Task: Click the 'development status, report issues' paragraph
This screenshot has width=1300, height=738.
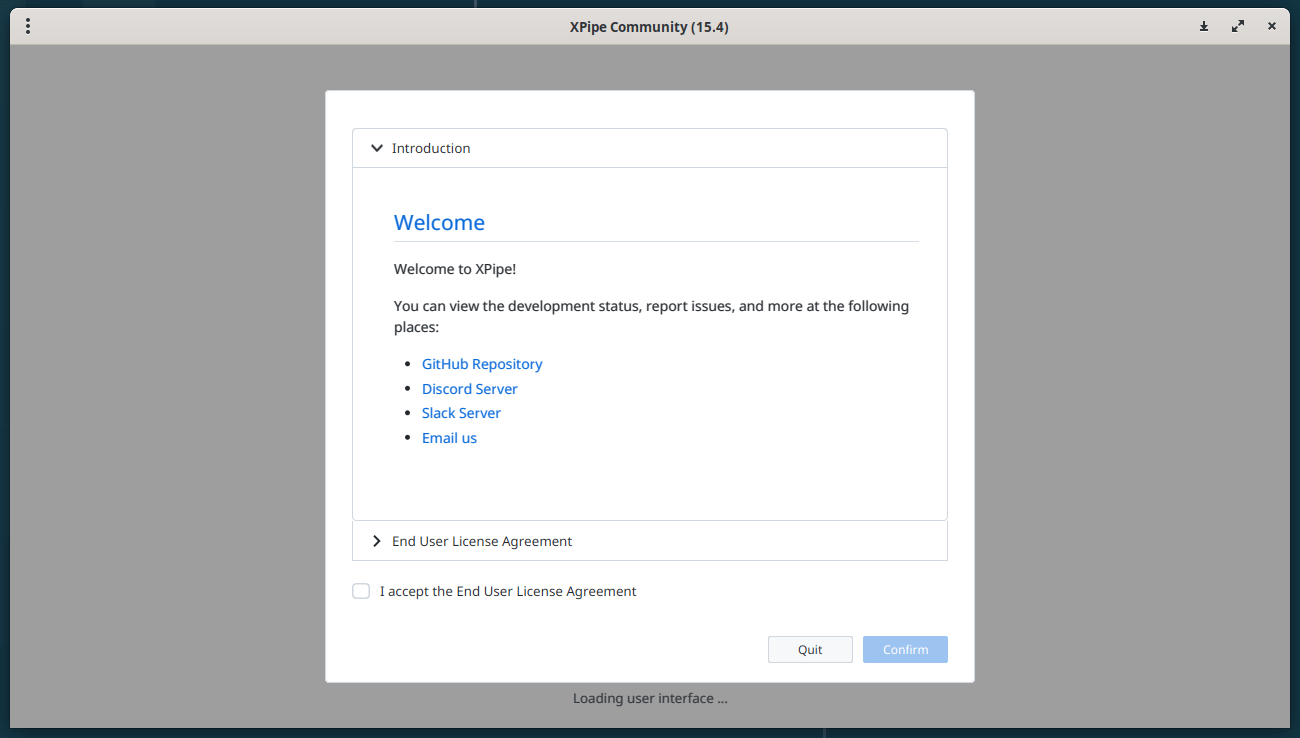Action: pyautogui.click(x=651, y=316)
